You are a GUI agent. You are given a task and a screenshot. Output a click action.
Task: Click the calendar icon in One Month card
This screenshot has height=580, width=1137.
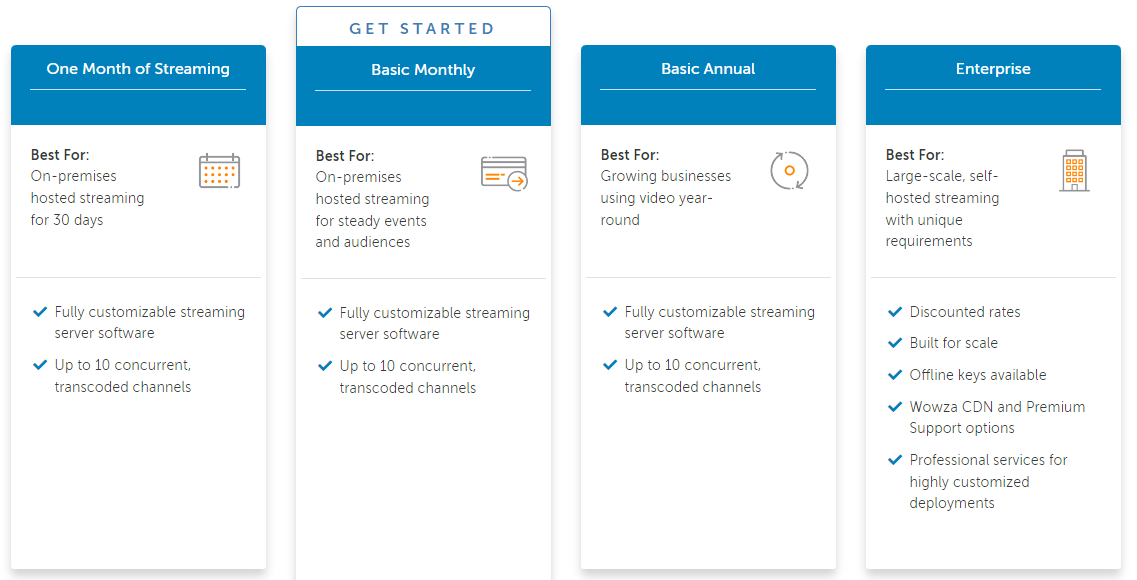tap(220, 171)
